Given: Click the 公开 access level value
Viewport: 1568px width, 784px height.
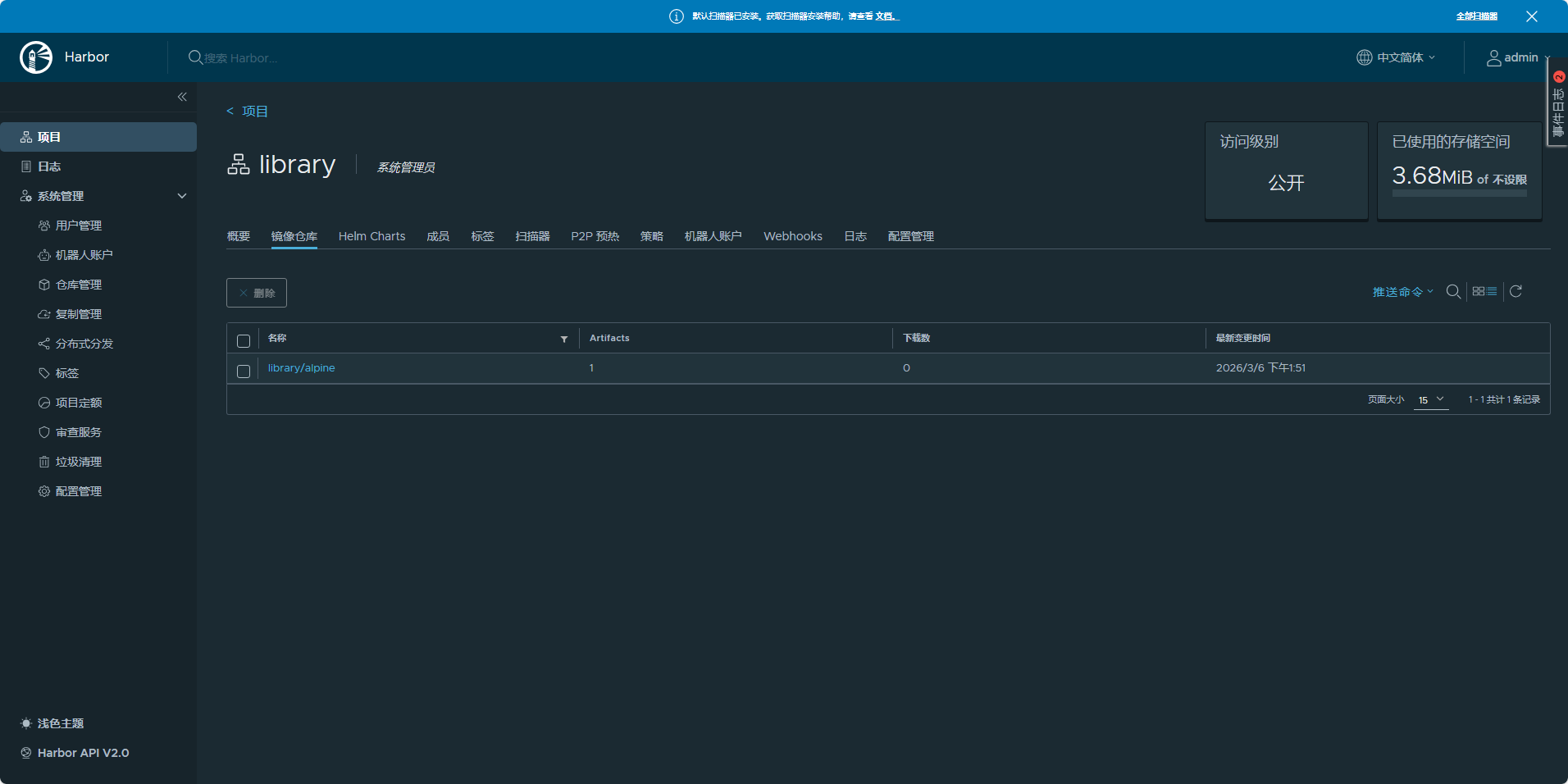Looking at the screenshot, I should (x=1287, y=183).
